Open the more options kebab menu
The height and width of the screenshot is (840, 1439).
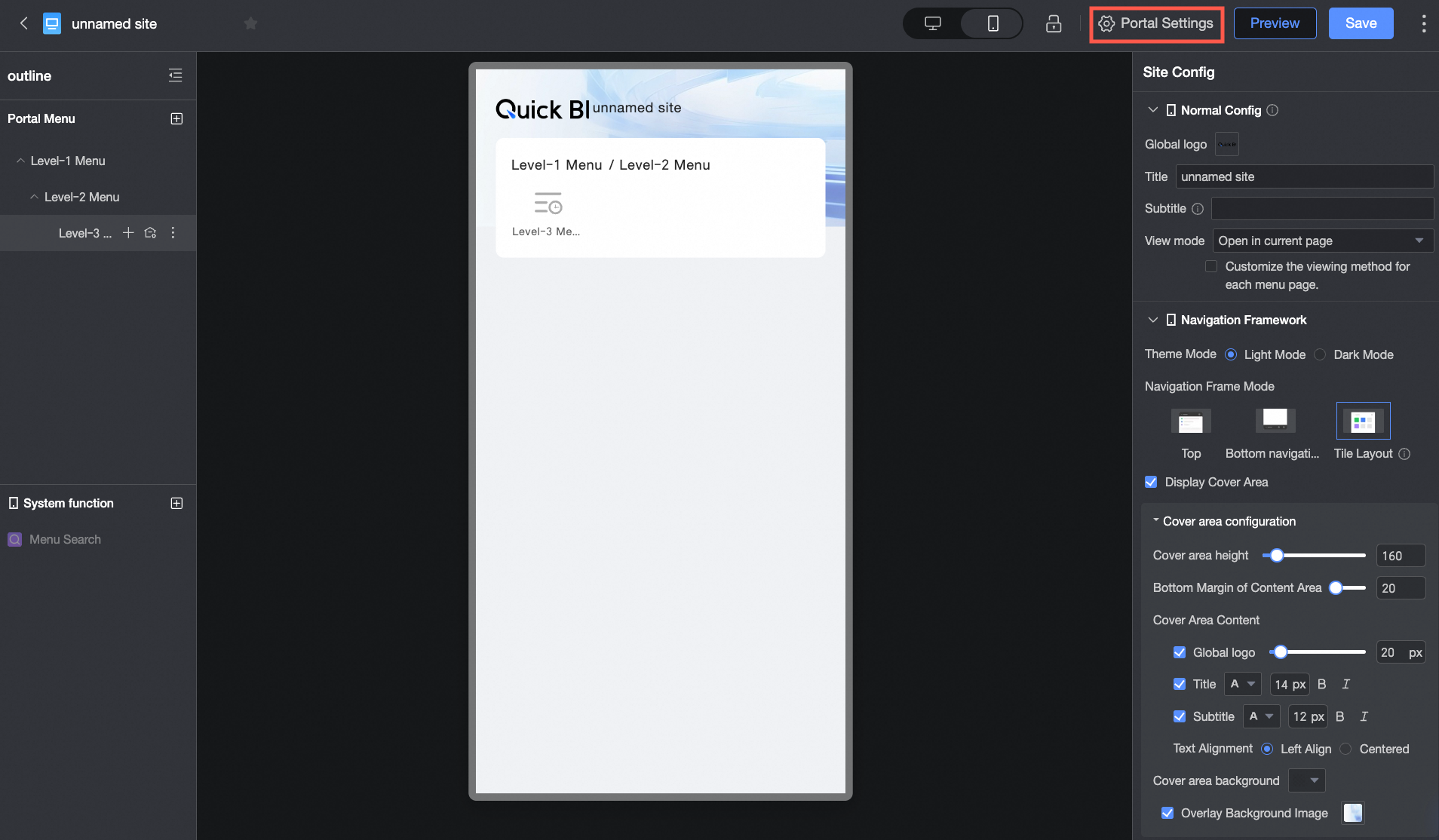1424,23
